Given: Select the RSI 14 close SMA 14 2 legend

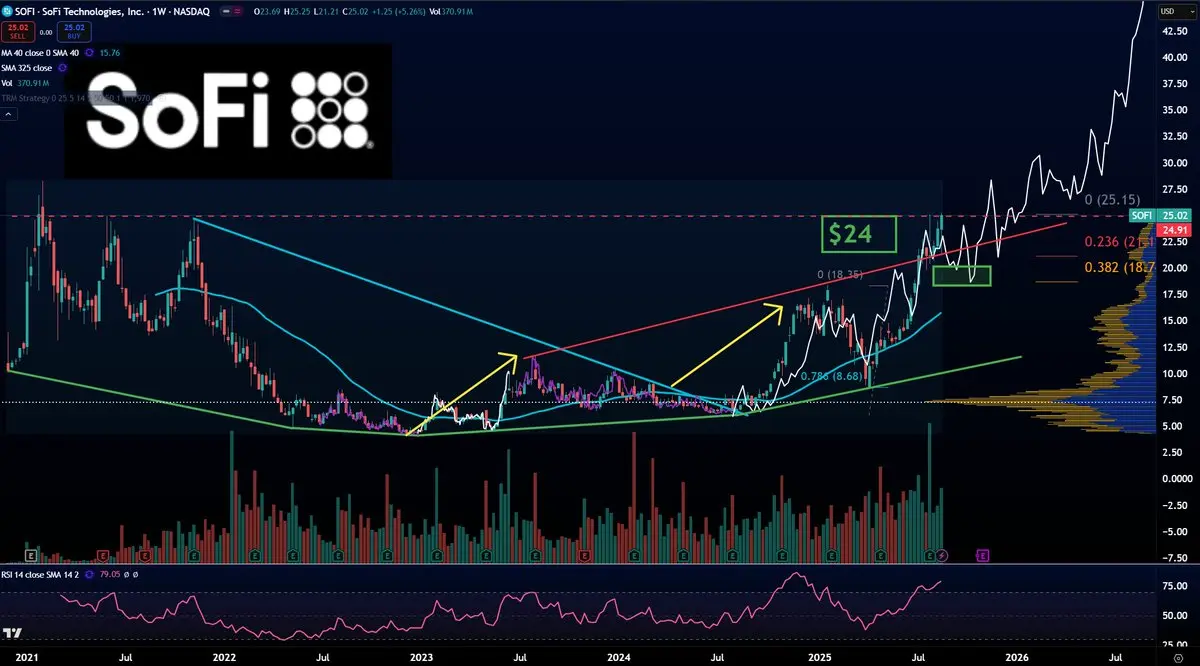Looking at the screenshot, I should pos(40,574).
